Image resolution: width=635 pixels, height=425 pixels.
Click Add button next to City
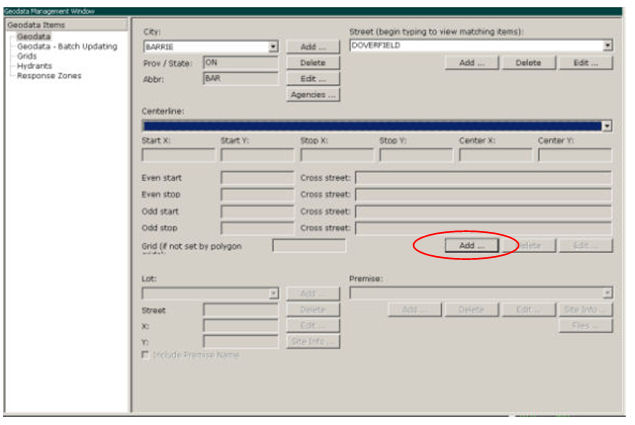(313, 47)
